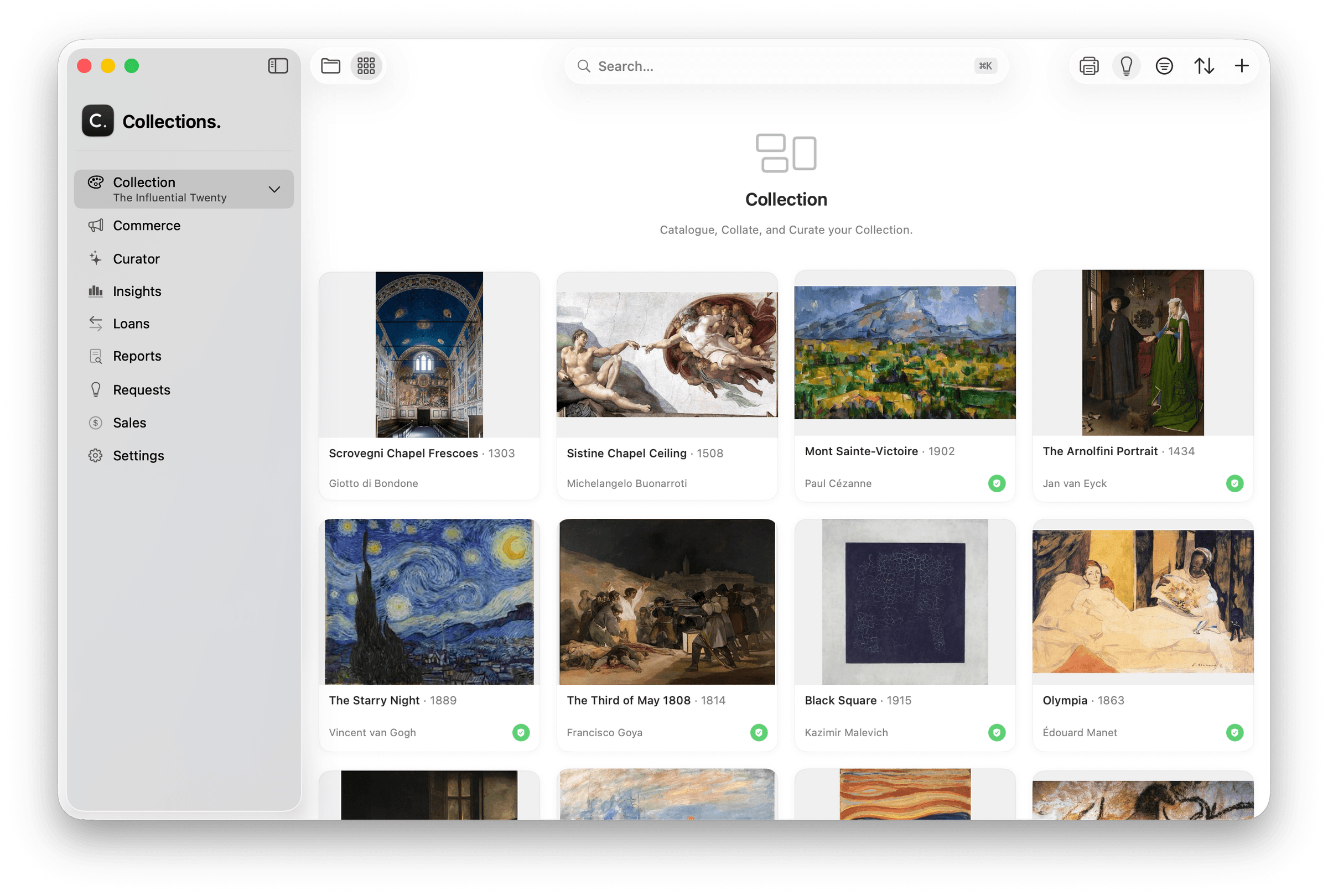Select Collection in the sidebar

(x=184, y=189)
